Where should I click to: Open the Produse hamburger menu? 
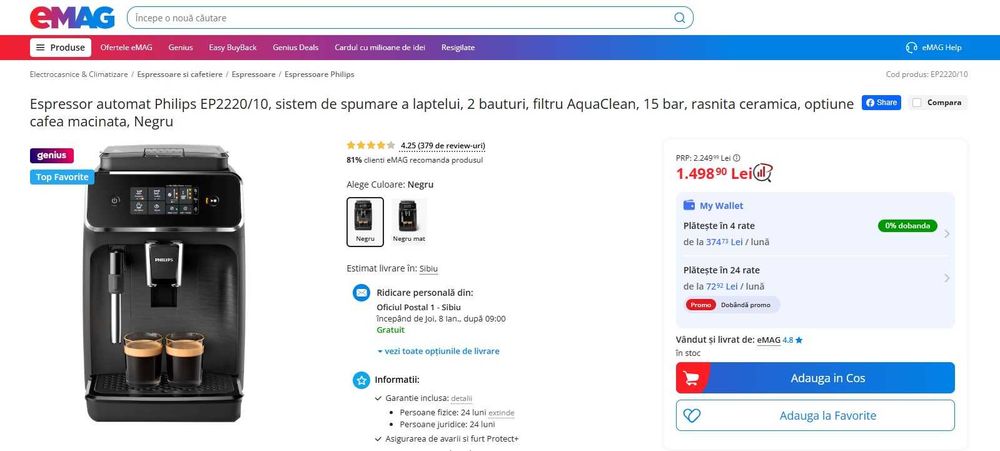point(61,47)
